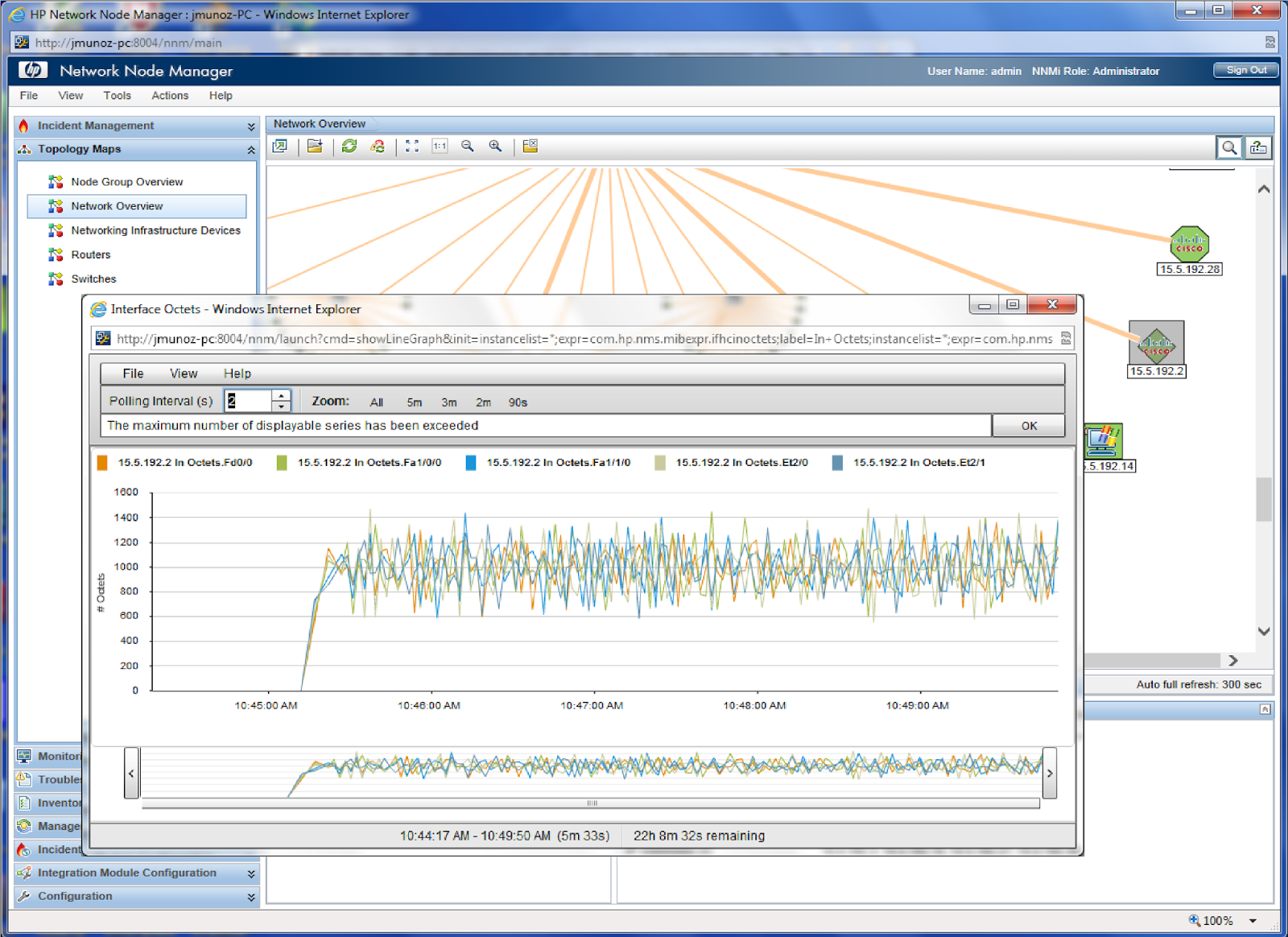Image resolution: width=1288 pixels, height=937 pixels.
Task: Fit the map to window using the fit icon
Action: (x=412, y=147)
